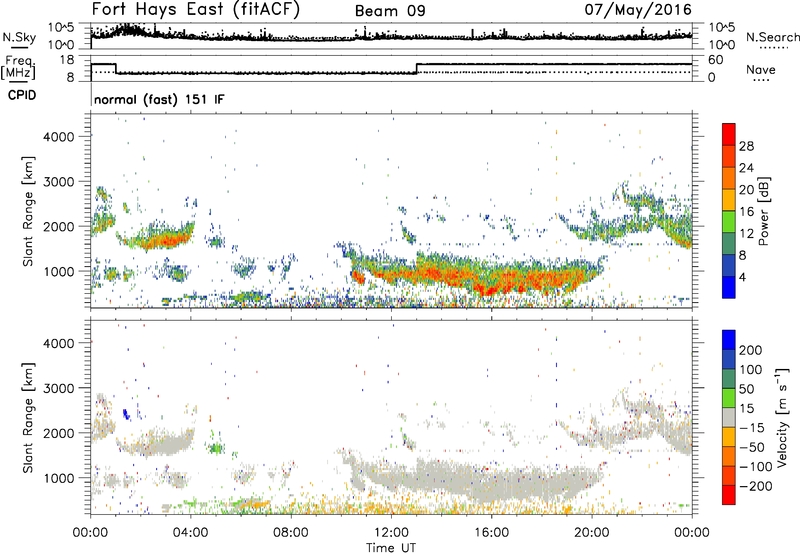Click 'Slant Range [km]' label of velocity panel
Viewport: 800px width, 554px height.
pos(28,418)
